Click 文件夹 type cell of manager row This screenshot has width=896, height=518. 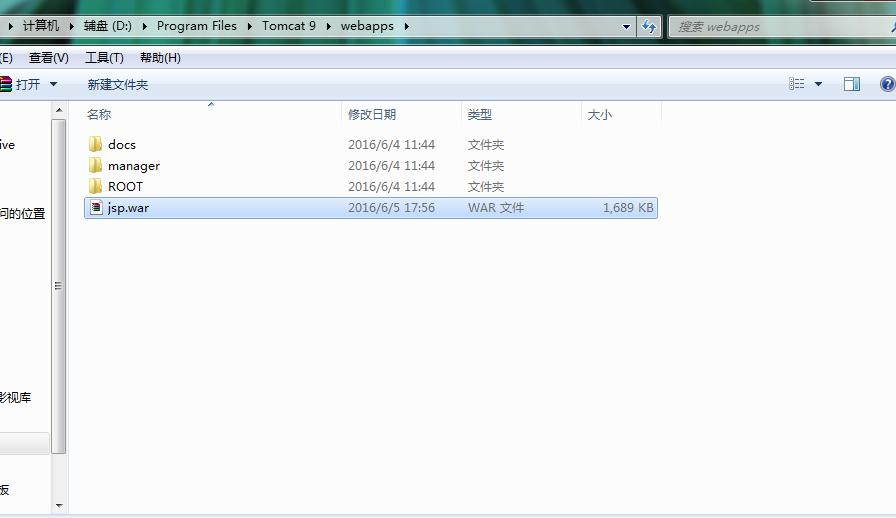[486, 166]
